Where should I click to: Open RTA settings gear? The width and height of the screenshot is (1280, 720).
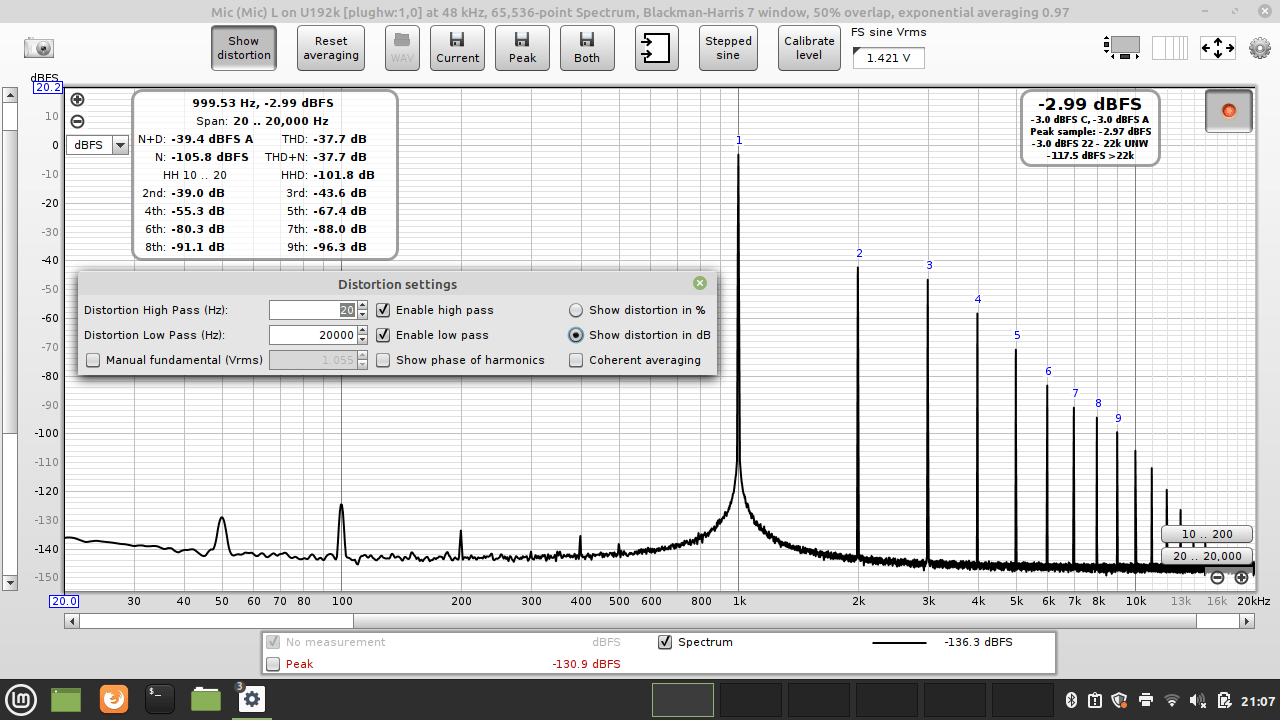[1259, 48]
